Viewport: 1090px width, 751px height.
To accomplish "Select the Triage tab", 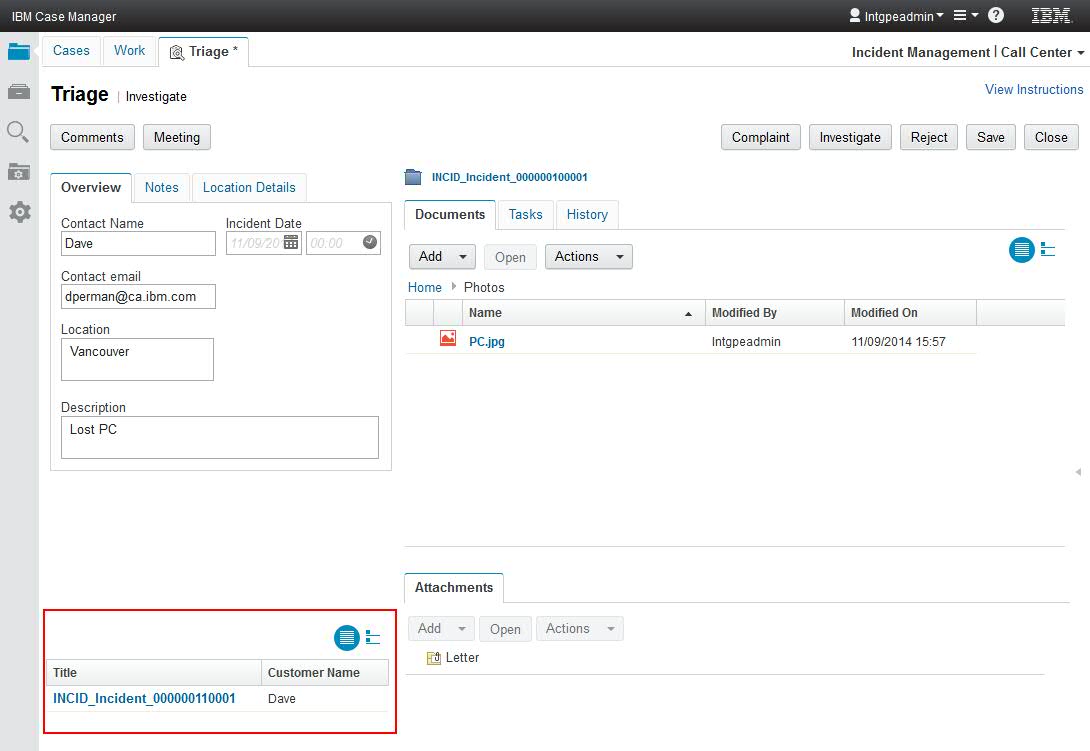I will 203,51.
